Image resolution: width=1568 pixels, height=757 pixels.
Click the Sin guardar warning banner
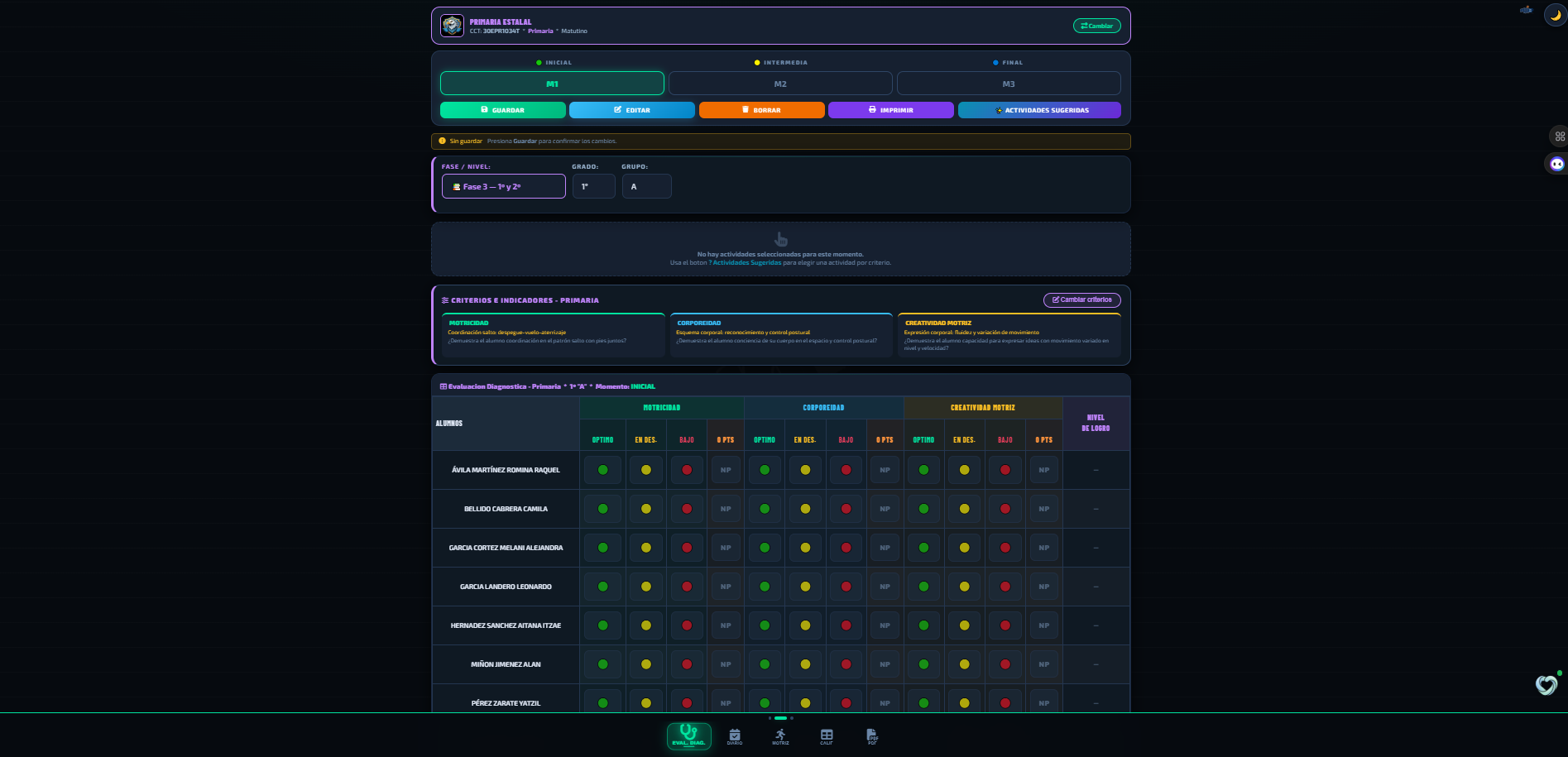pyautogui.click(x=780, y=141)
